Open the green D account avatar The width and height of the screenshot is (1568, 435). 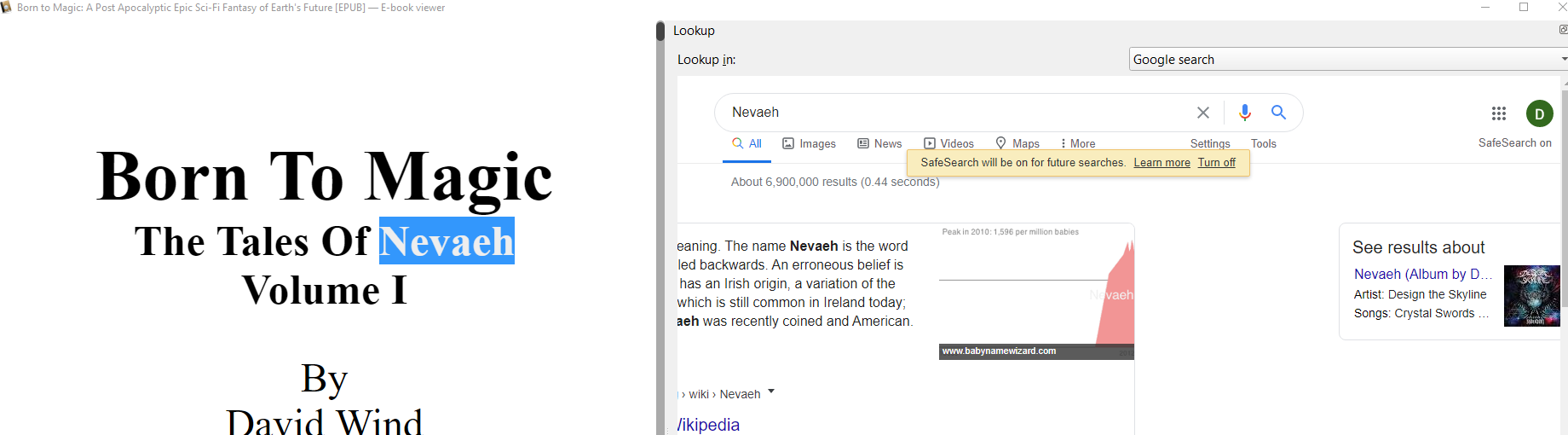pyautogui.click(x=1539, y=113)
